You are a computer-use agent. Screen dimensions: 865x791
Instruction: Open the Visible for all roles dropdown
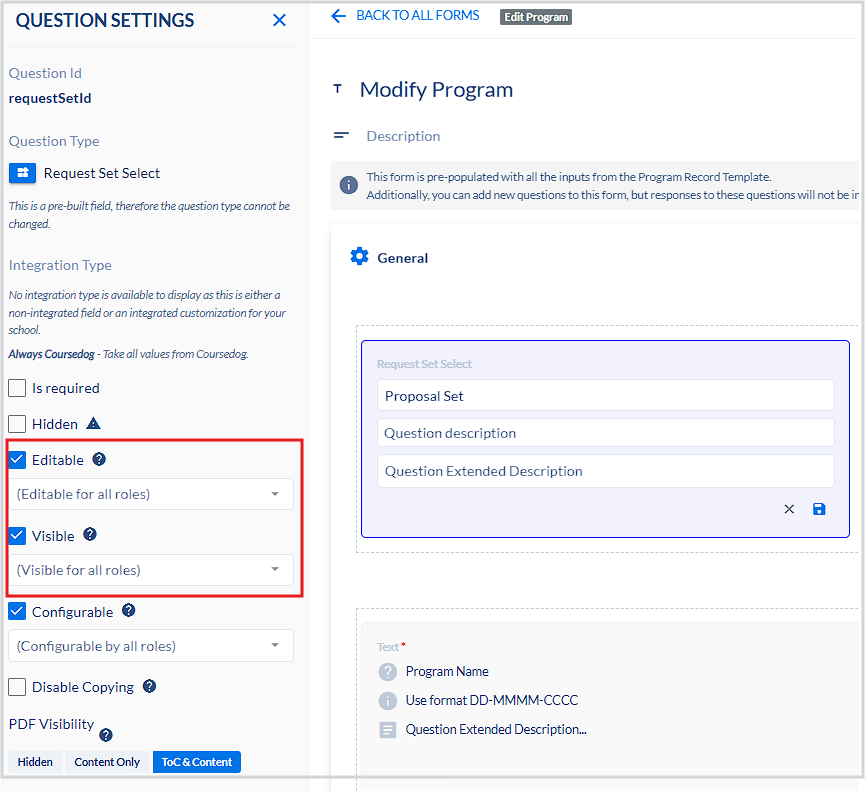150,570
